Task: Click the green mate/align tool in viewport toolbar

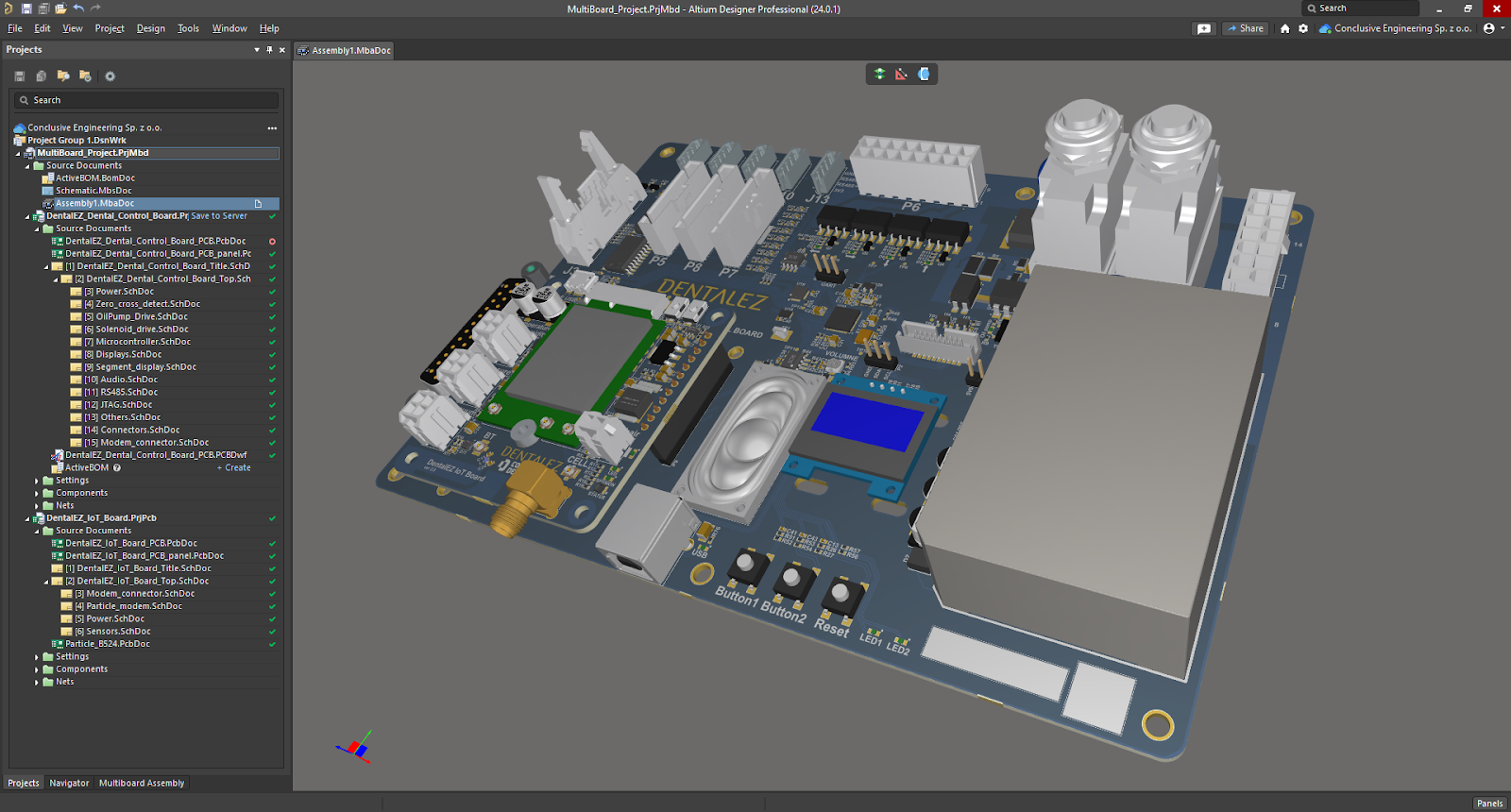Action: pyautogui.click(x=879, y=74)
